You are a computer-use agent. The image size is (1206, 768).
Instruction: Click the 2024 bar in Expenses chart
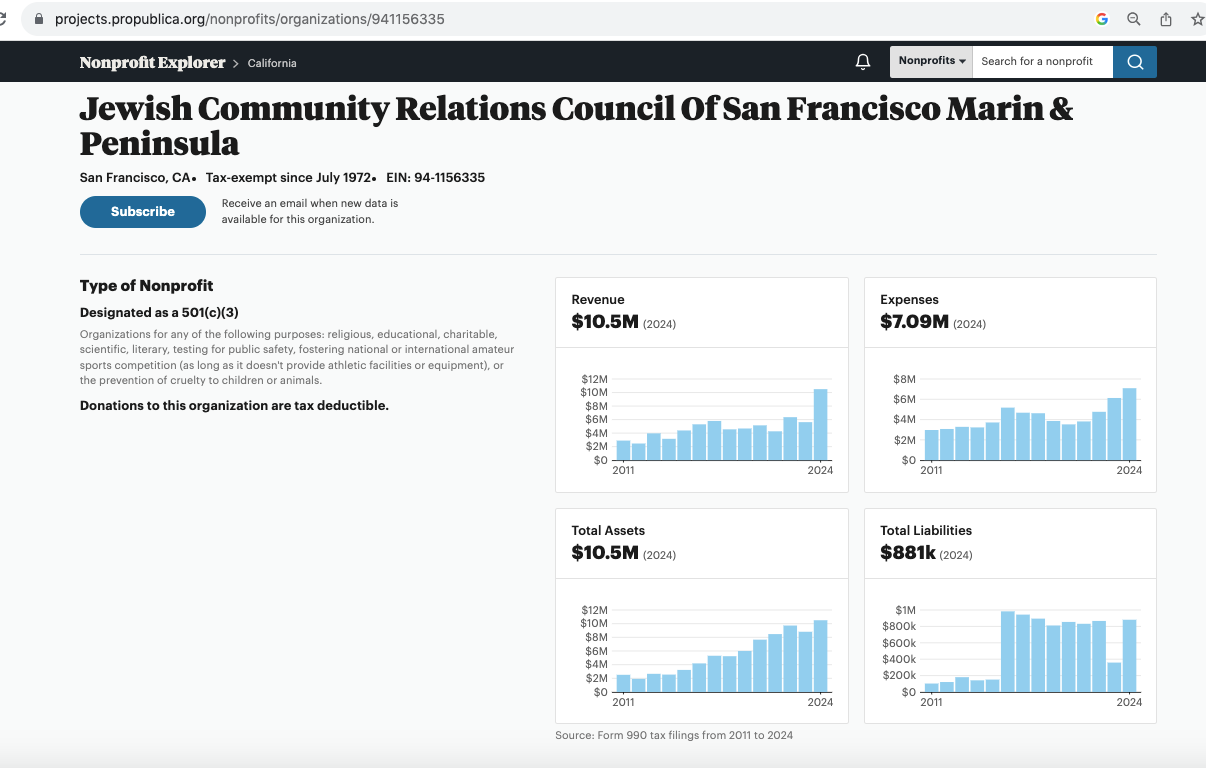pyautogui.click(x=1129, y=424)
